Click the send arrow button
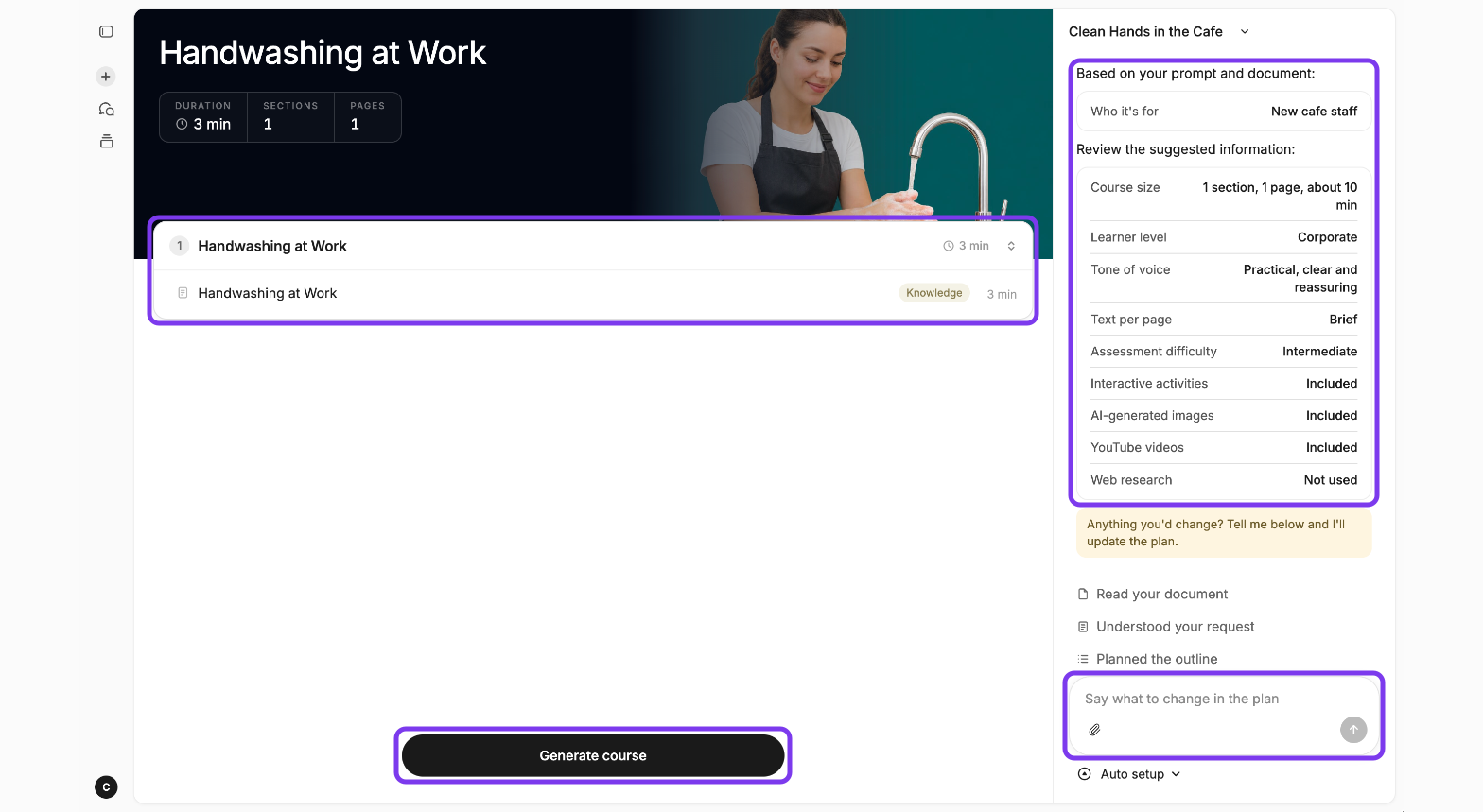Screen dimensions: 1483x812 tap(1353, 730)
